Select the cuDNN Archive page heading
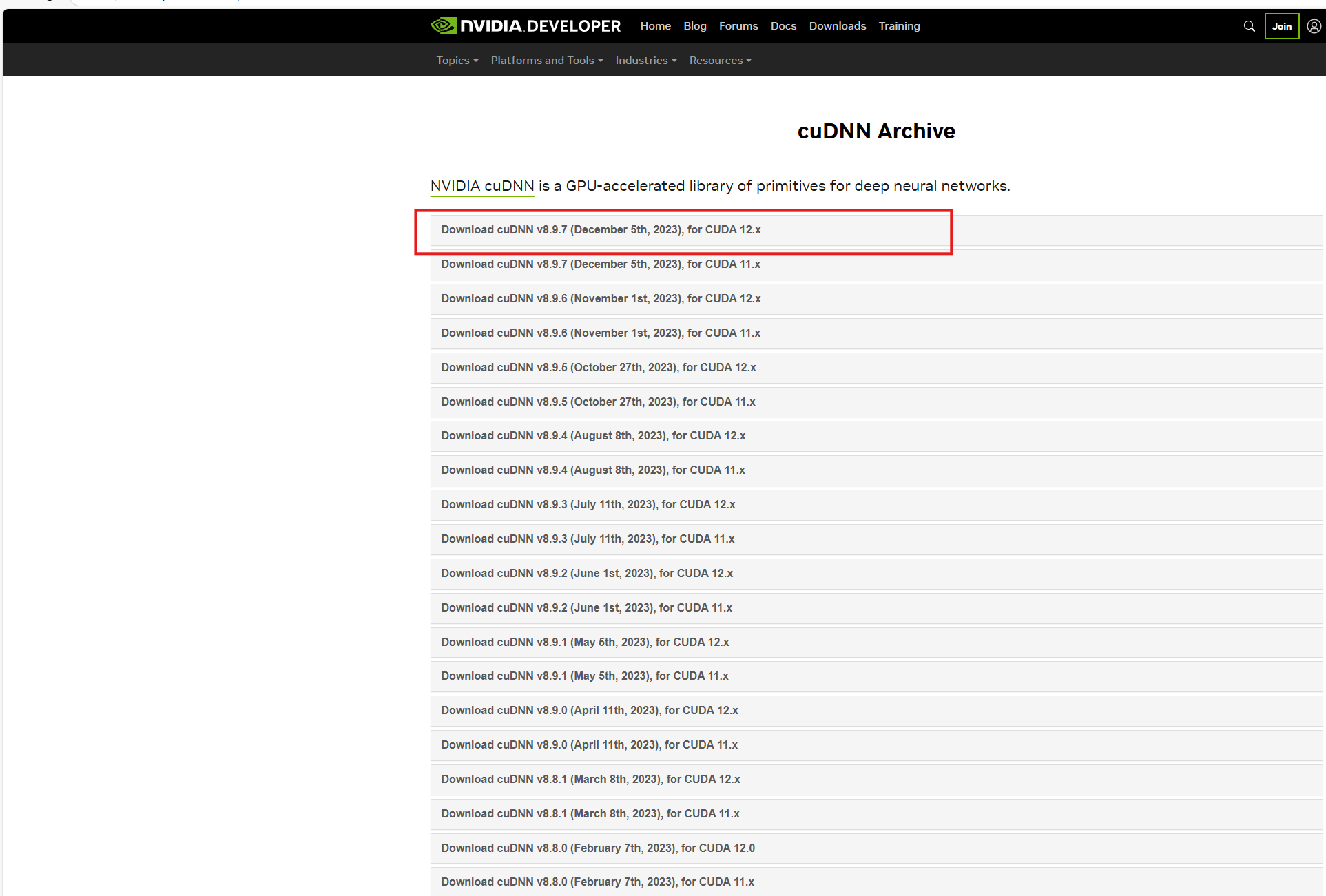Viewport: 1326px width, 896px height. point(876,132)
